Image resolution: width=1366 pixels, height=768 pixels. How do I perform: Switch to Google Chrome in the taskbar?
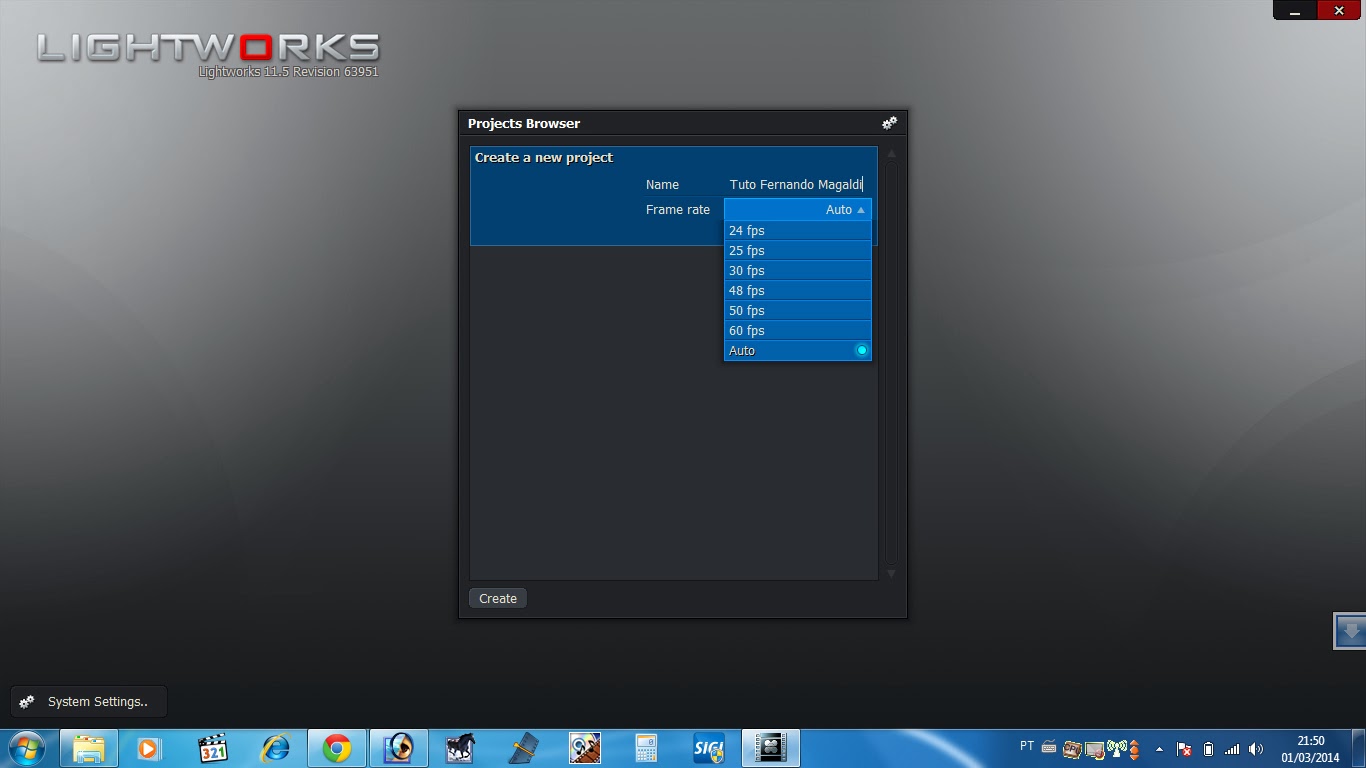point(337,748)
